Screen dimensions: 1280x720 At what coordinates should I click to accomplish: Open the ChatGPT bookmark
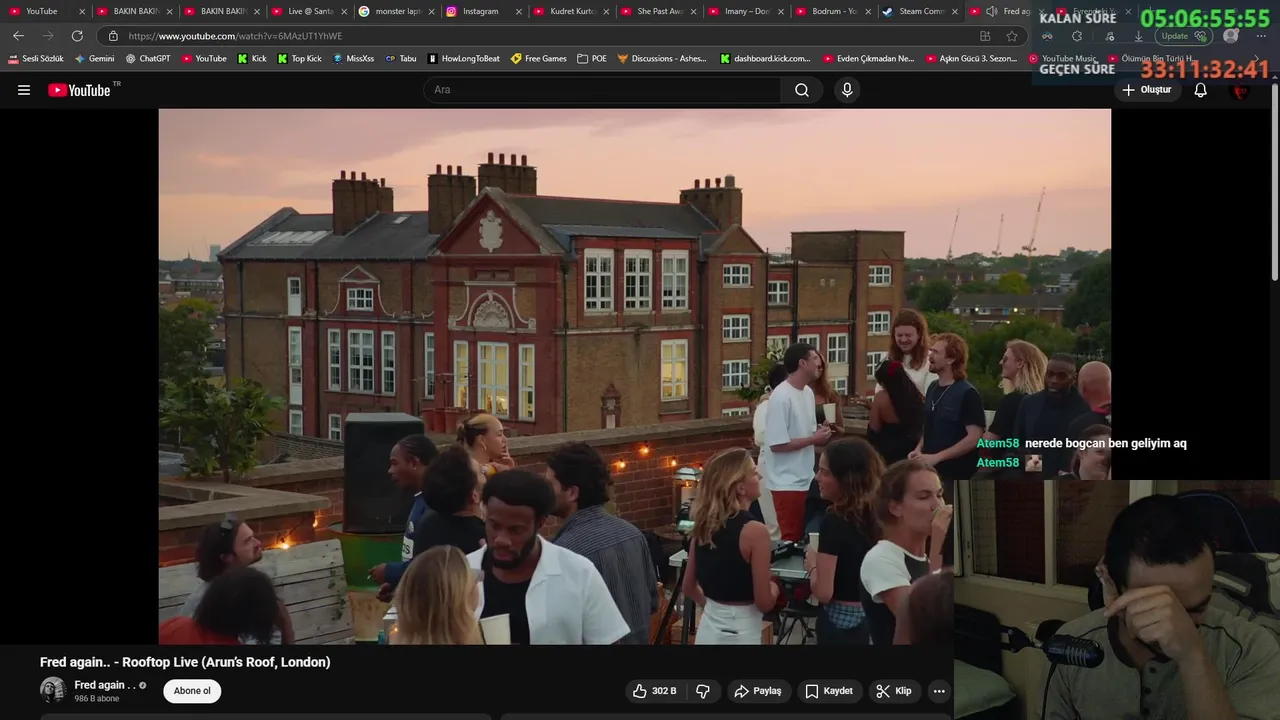[x=148, y=59]
